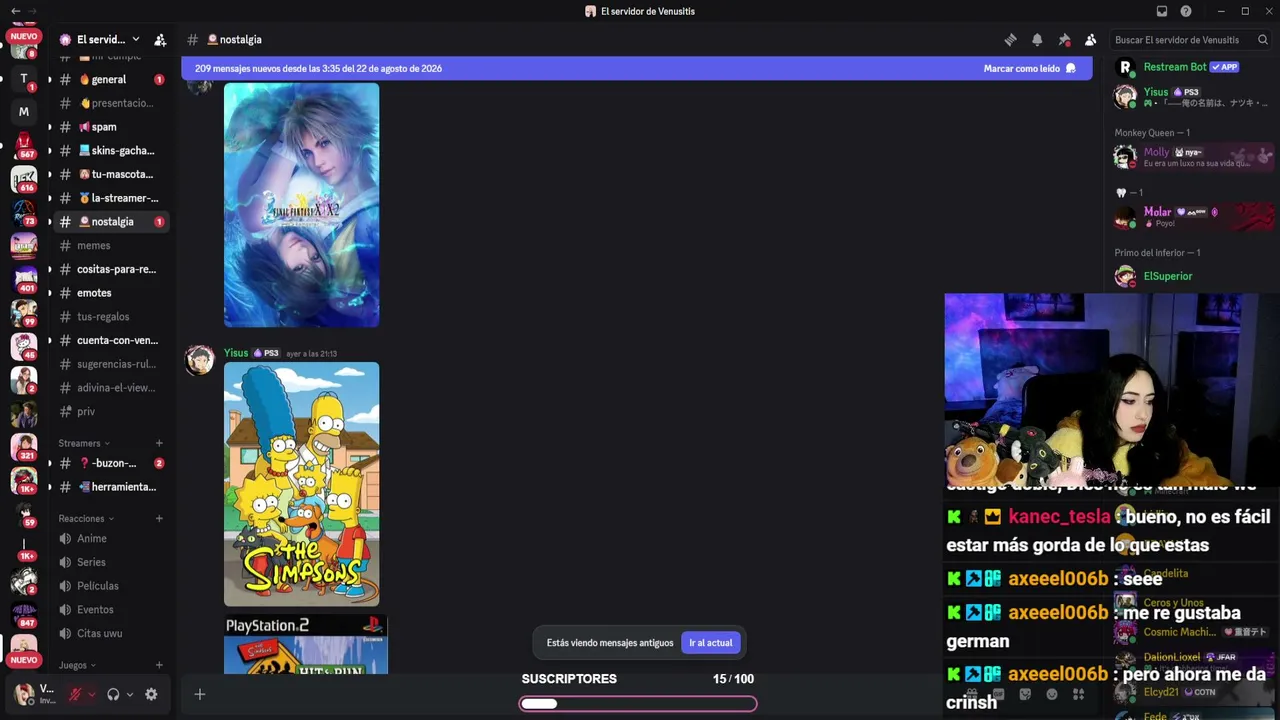Join the Películas voice channel
Viewport: 1280px width, 720px height.
[x=111, y=586]
